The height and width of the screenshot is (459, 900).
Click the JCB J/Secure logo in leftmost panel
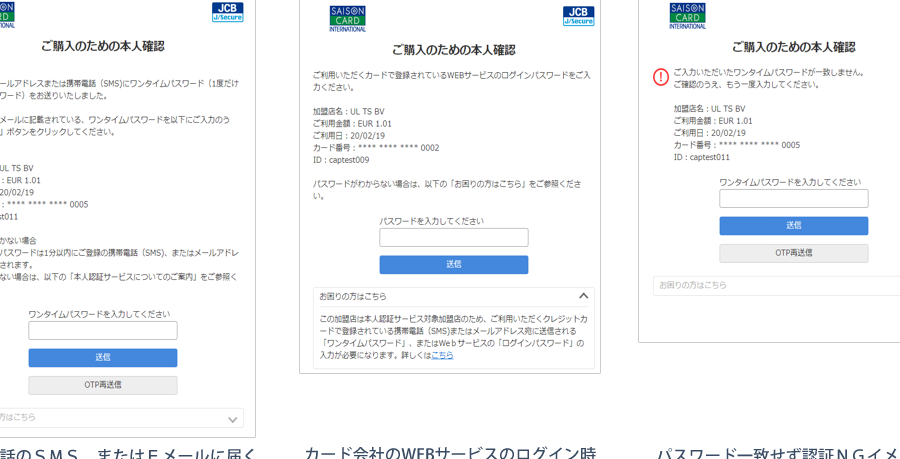tap(227, 12)
